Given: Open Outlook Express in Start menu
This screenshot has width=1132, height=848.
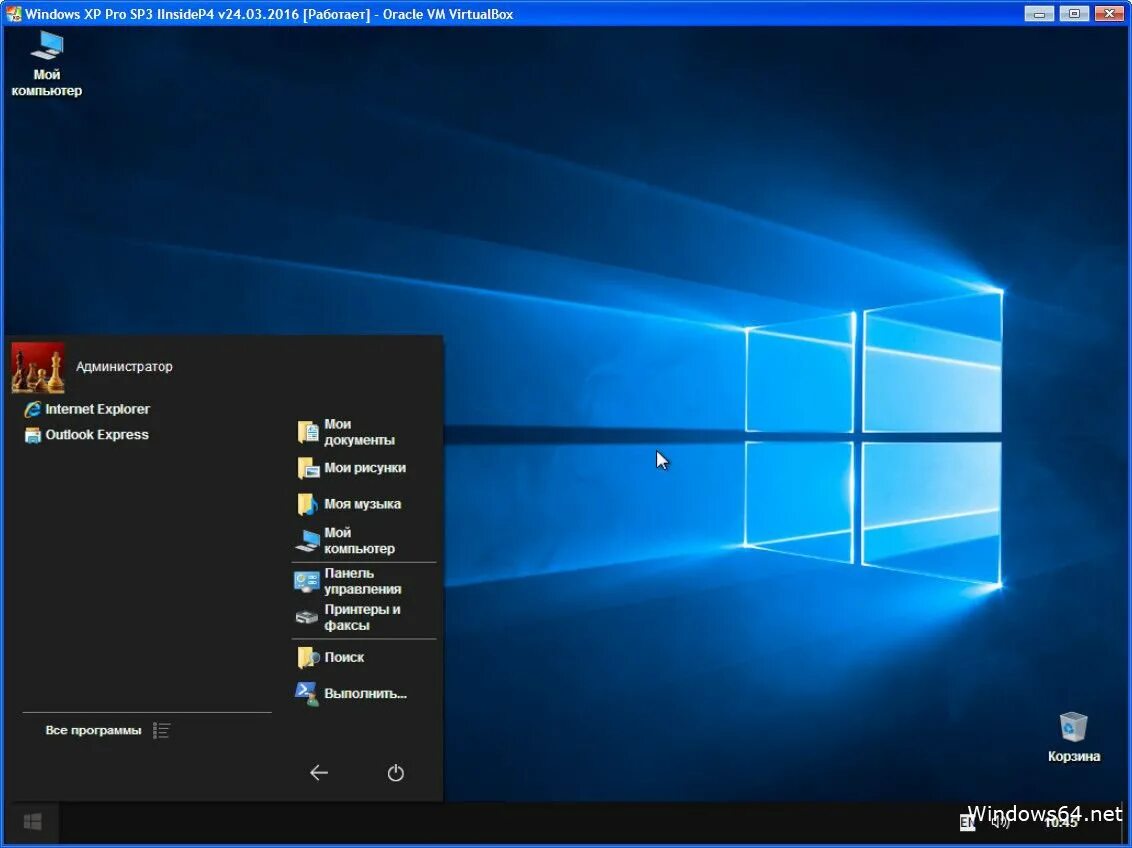Looking at the screenshot, I should click(x=87, y=434).
